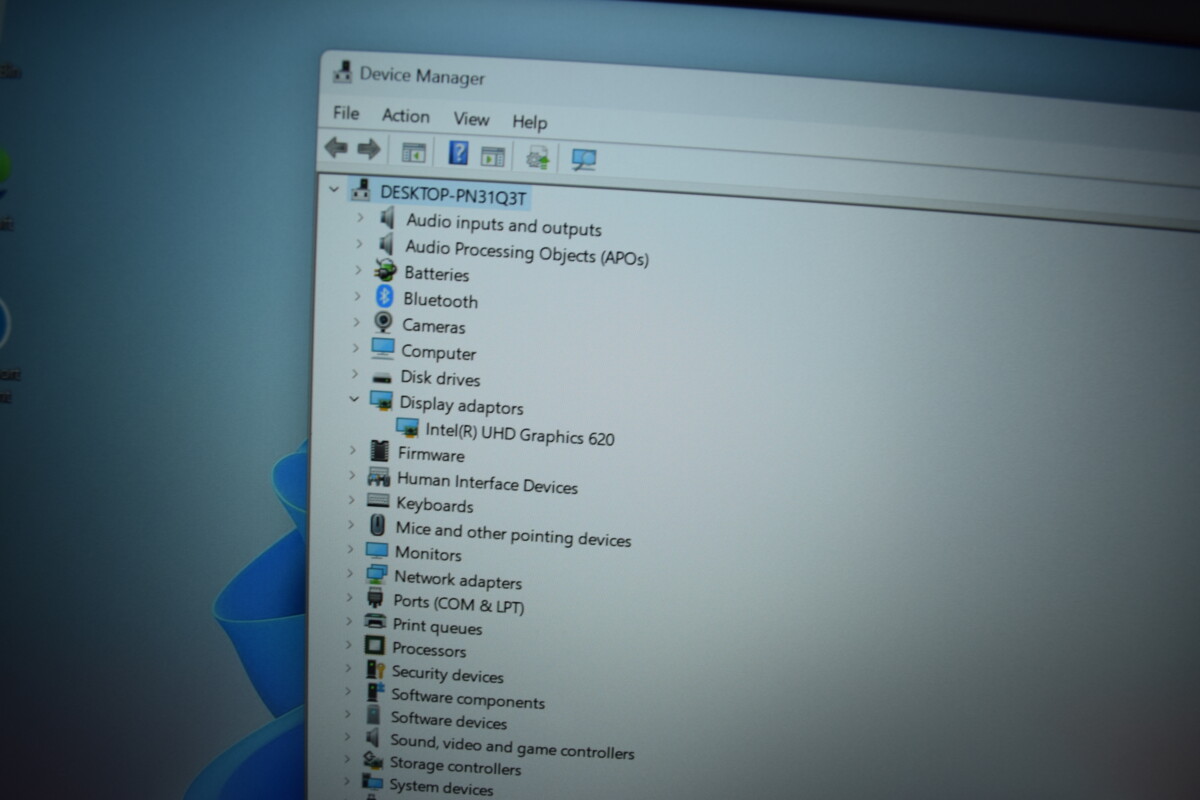Click the speaker icon of Audio inputs and outputs
This screenshot has height=800, width=1200.
point(388,217)
